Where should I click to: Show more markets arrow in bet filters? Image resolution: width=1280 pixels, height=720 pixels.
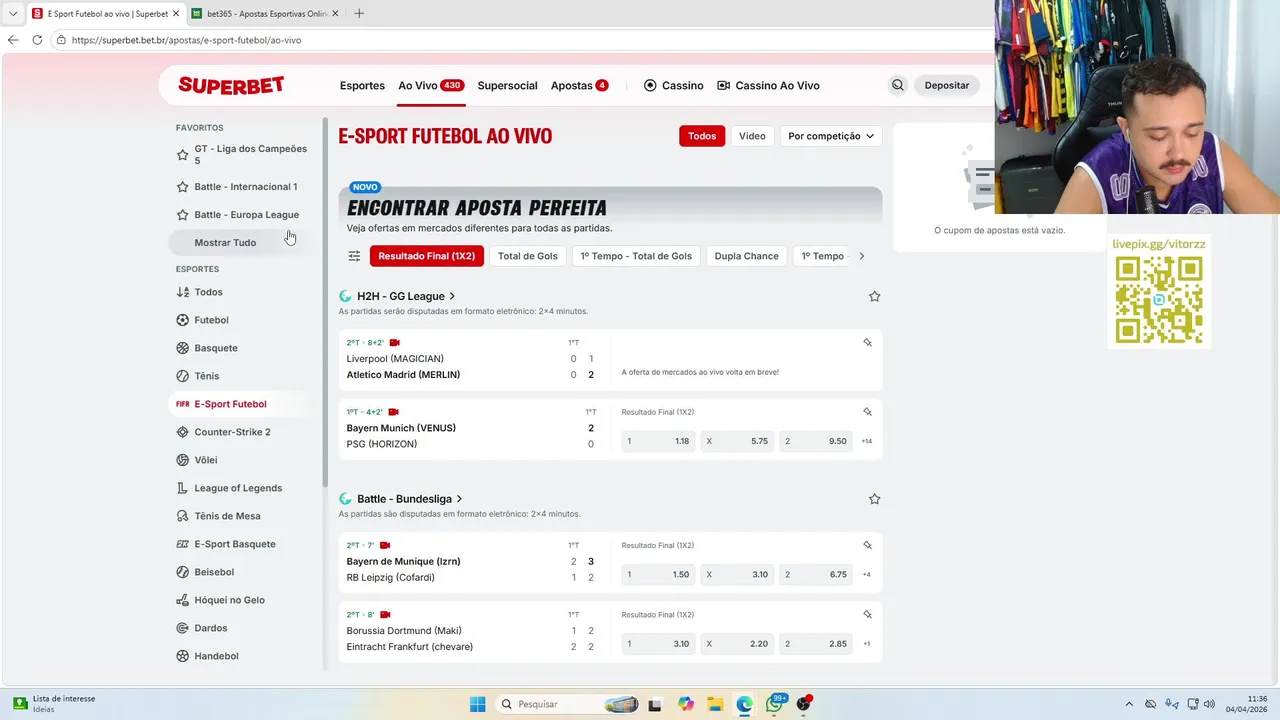pos(862,256)
